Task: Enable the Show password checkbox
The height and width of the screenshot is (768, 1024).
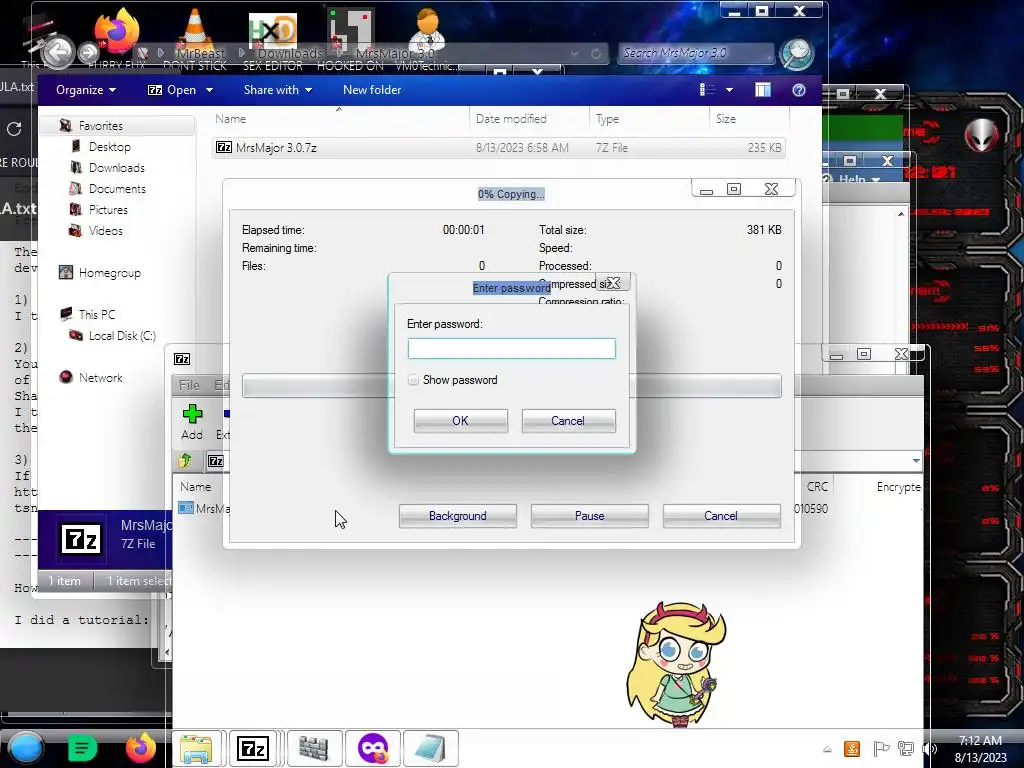Action: [x=413, y=379]
